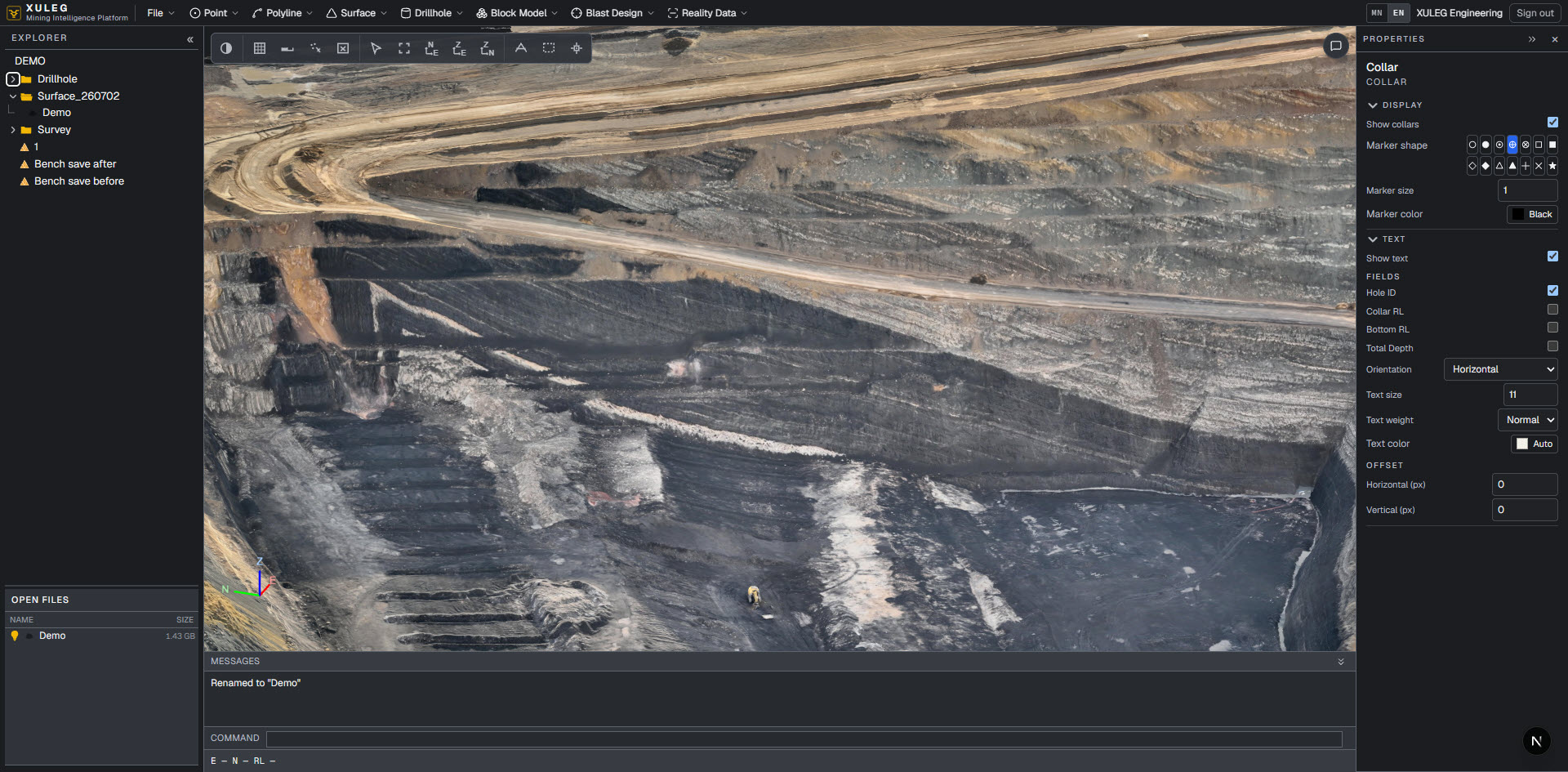Untick the Hole ID field checkbox
The width and height of the screenshot is (1568, 772).
coord(1552,291)
